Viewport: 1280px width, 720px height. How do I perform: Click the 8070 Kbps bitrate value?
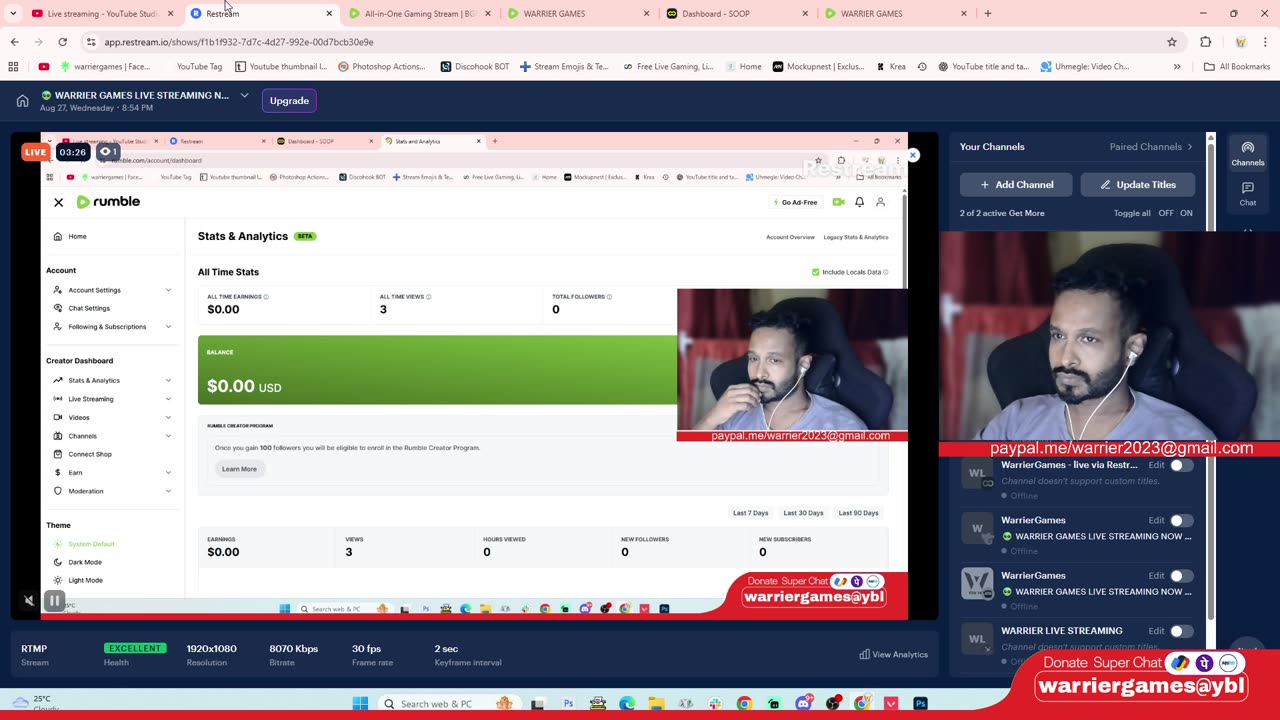tap(293, 648)
